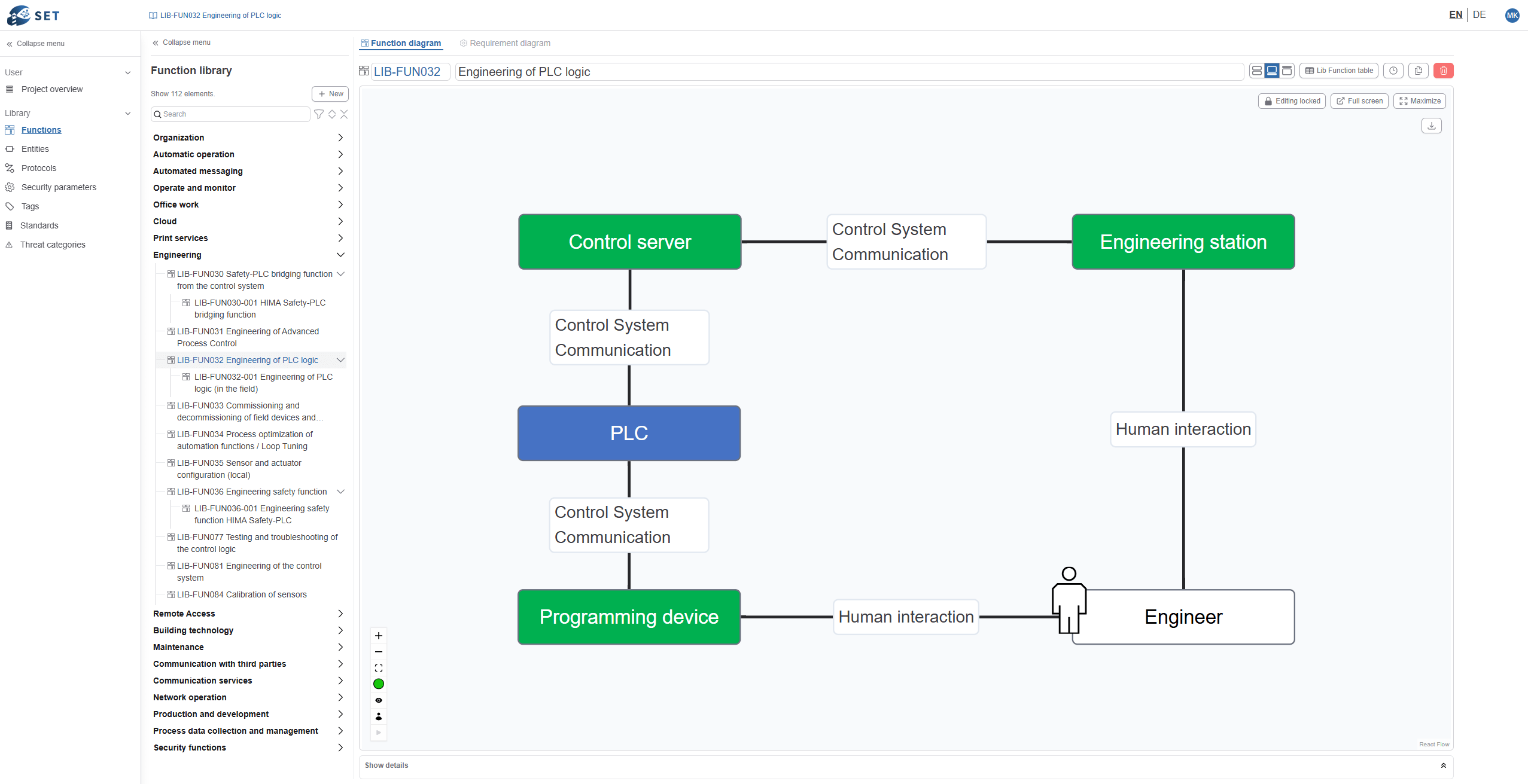Open diagram in Full screen
This screenshot has width=1528, height=784.
coord(1359,101)
